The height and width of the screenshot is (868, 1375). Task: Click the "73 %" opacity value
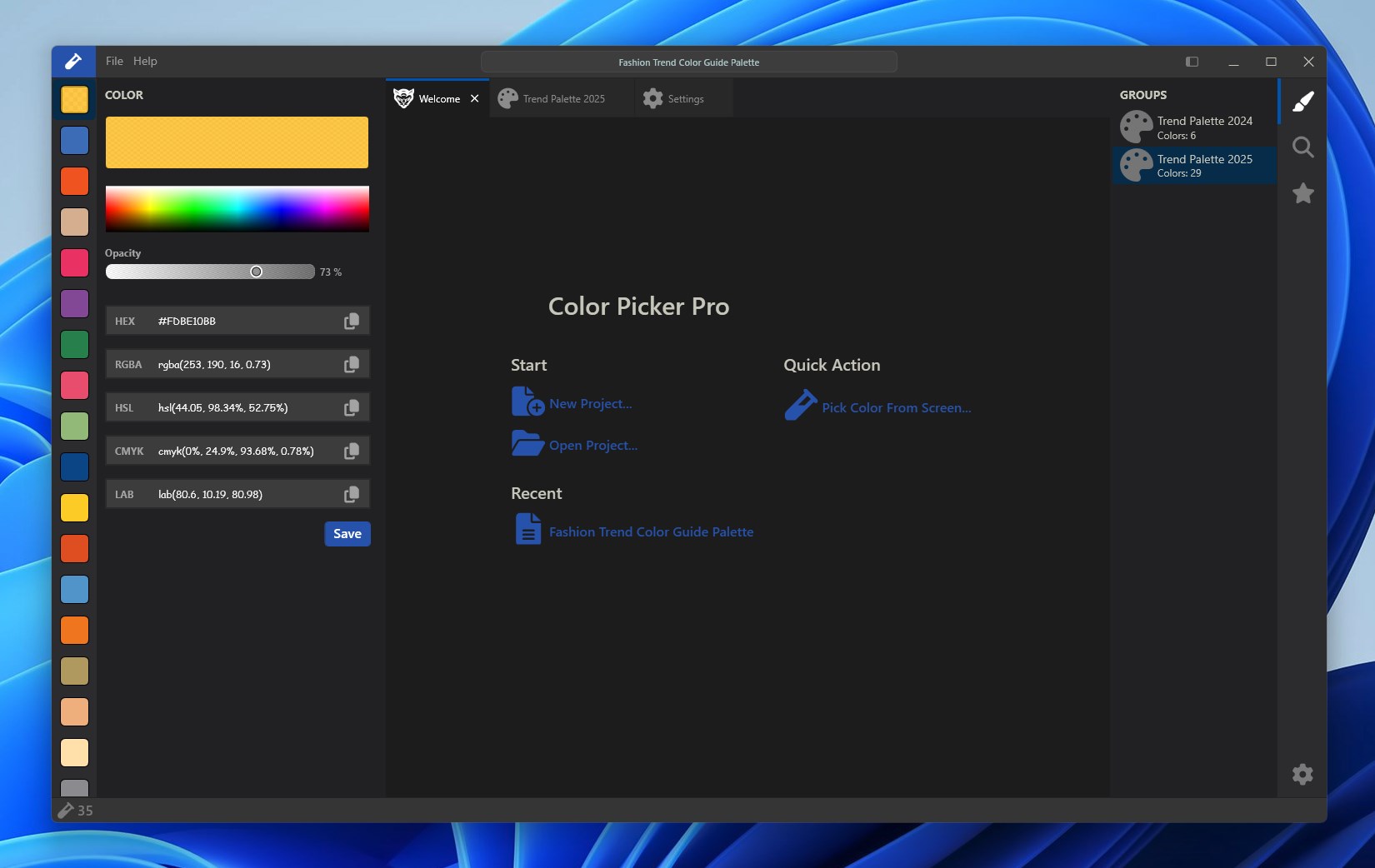(x=331, y=272)
